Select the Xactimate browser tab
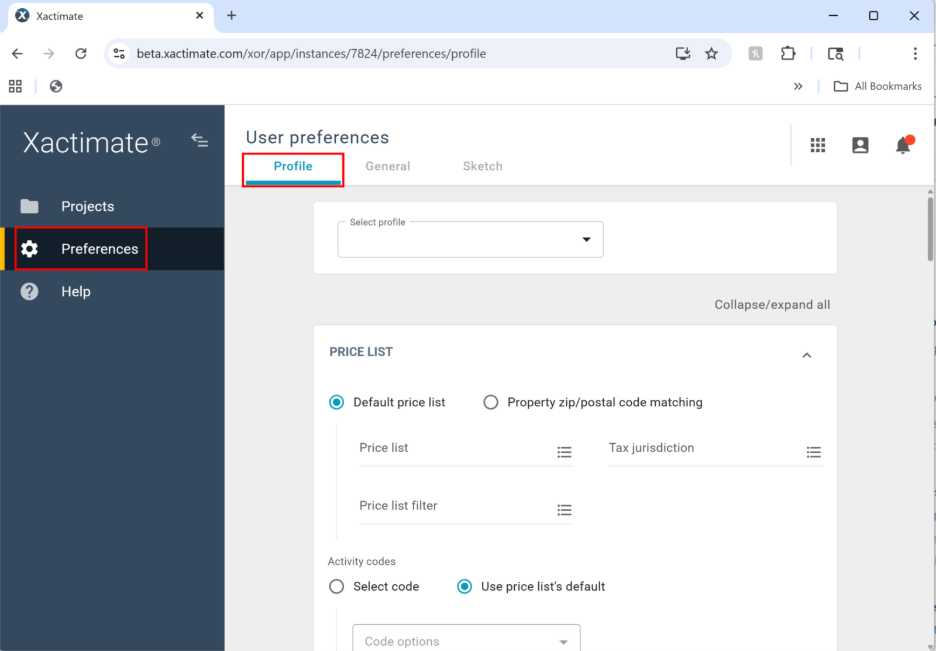Viewport: 936px width, 651px height. (110, 17)
